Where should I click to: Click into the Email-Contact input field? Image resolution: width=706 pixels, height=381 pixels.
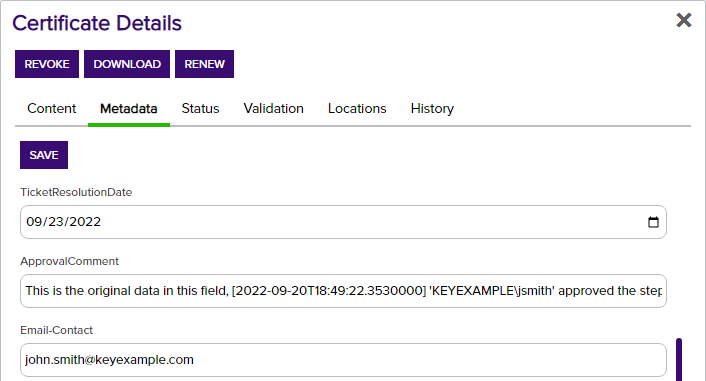tap(343, 360)
